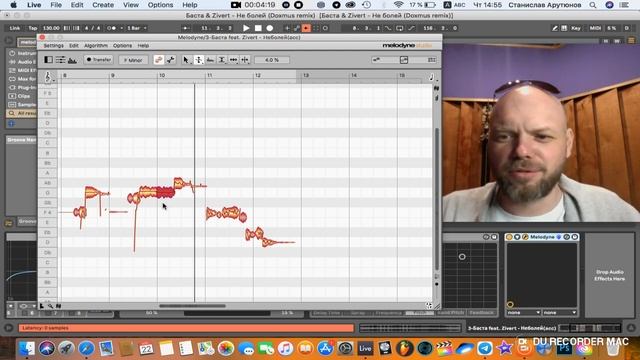Viewport: 640px width, 360px height.
Task: Click the highlighted red note blob
Action: tap(165, 192)
